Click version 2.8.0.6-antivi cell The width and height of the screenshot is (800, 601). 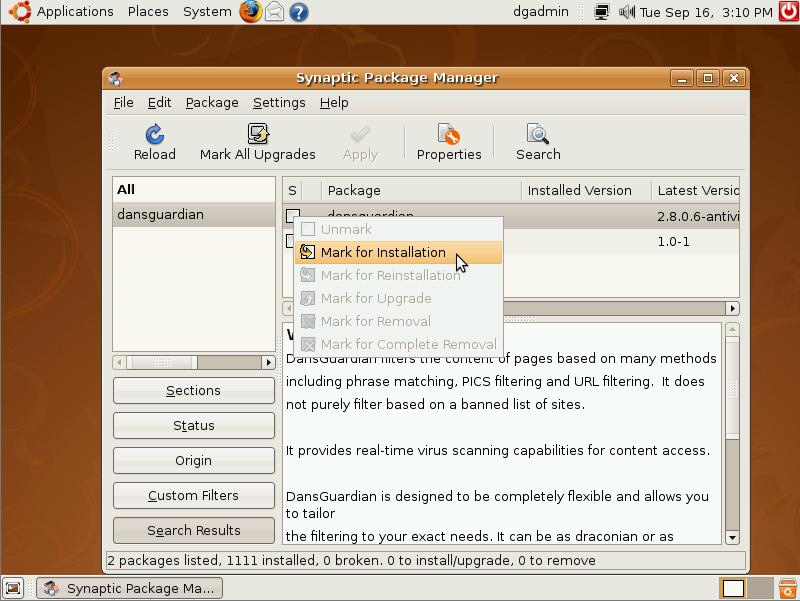pos(697,216)
